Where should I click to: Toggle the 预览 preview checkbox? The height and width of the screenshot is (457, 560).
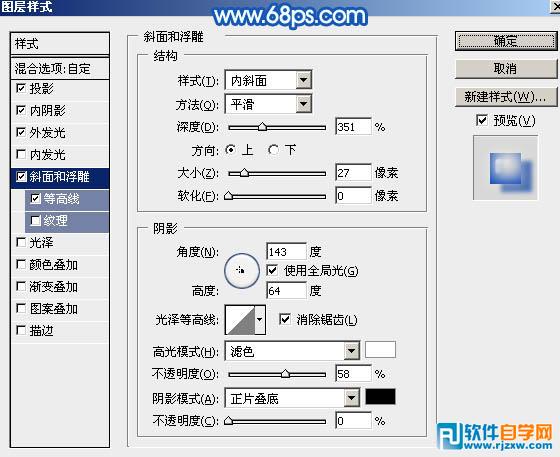coord(482,120)
